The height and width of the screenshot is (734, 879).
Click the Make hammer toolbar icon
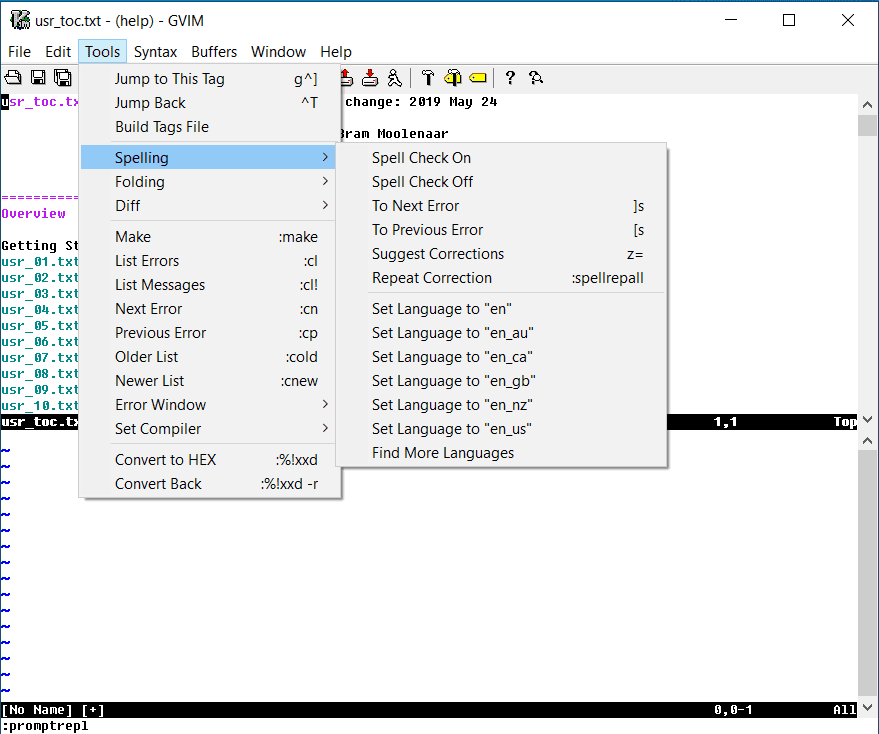pos(428,77)
